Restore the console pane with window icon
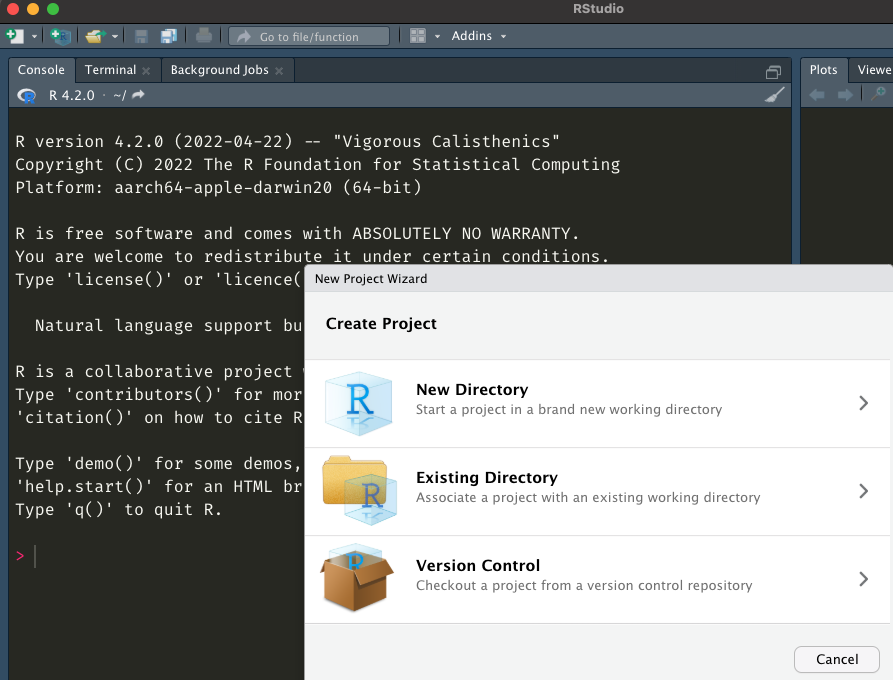893x680 pixels. [773, 71]
